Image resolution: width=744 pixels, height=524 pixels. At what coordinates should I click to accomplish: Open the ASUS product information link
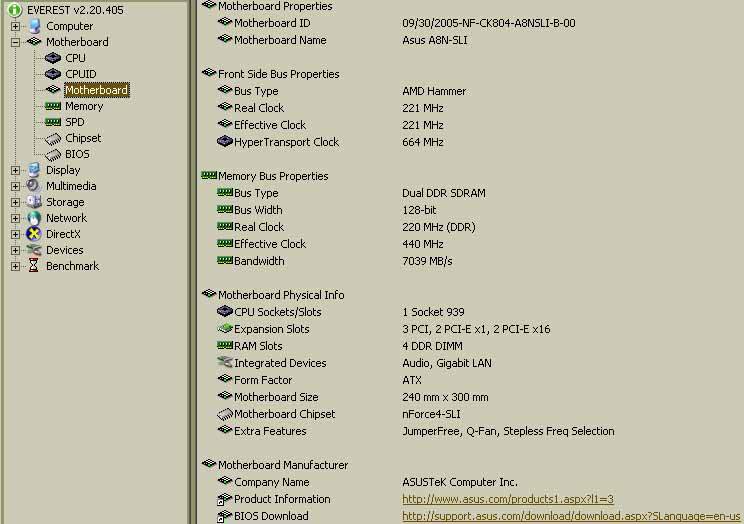point(508,499)
